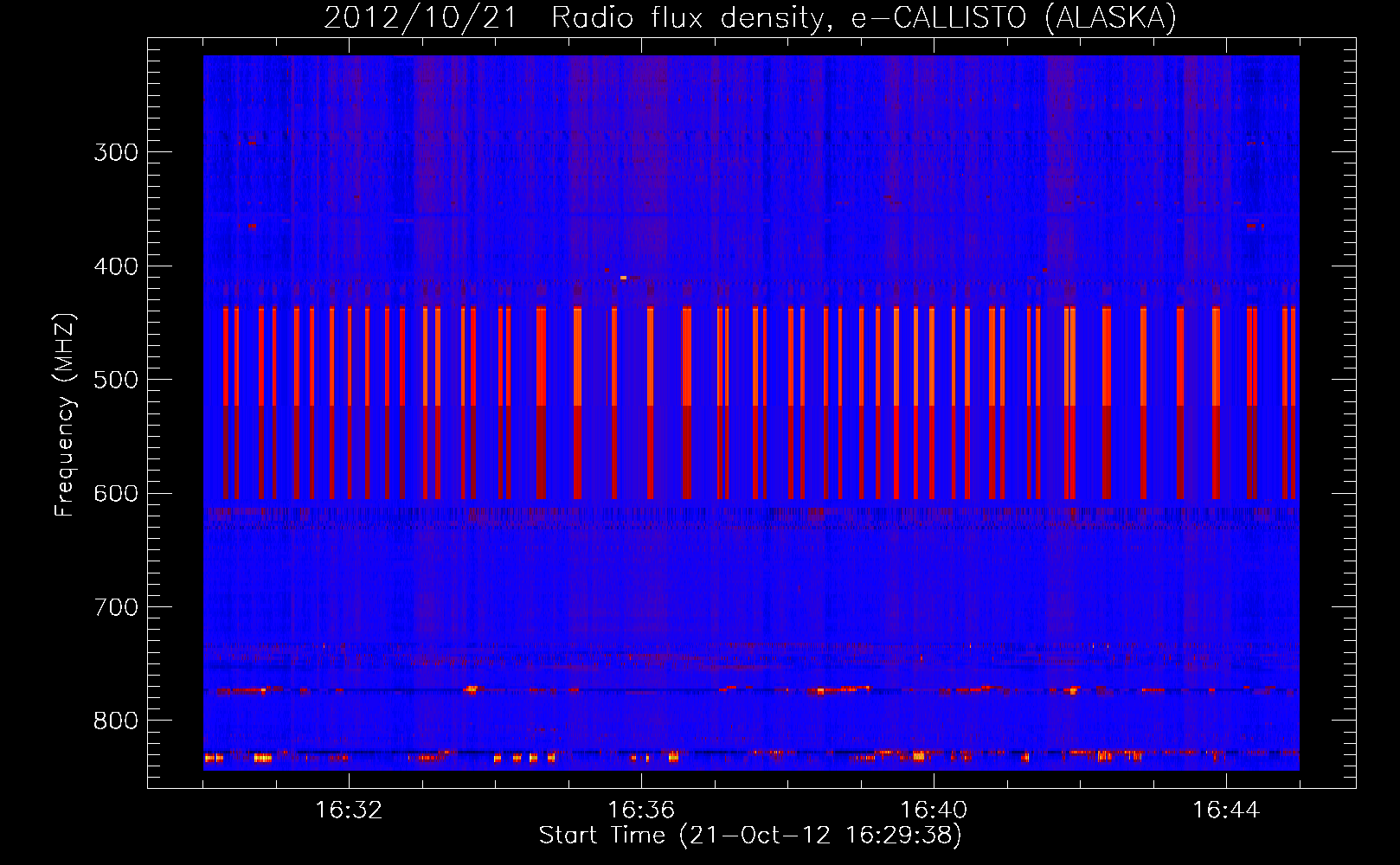Click the 'Frequency (MHZ)' axis label

pyautogui.click(x=65, y=415)
